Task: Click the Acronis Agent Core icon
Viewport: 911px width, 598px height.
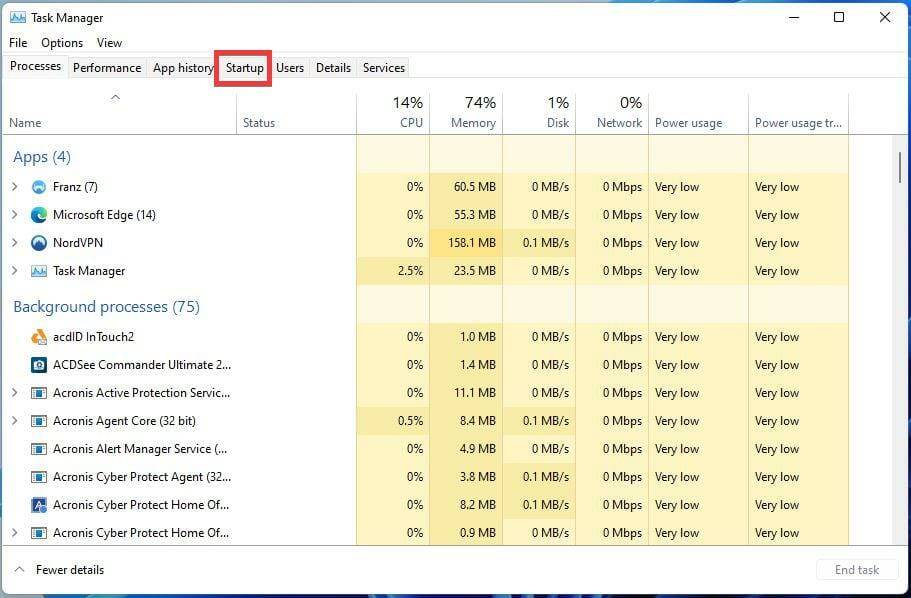Action: click(38, 421)
